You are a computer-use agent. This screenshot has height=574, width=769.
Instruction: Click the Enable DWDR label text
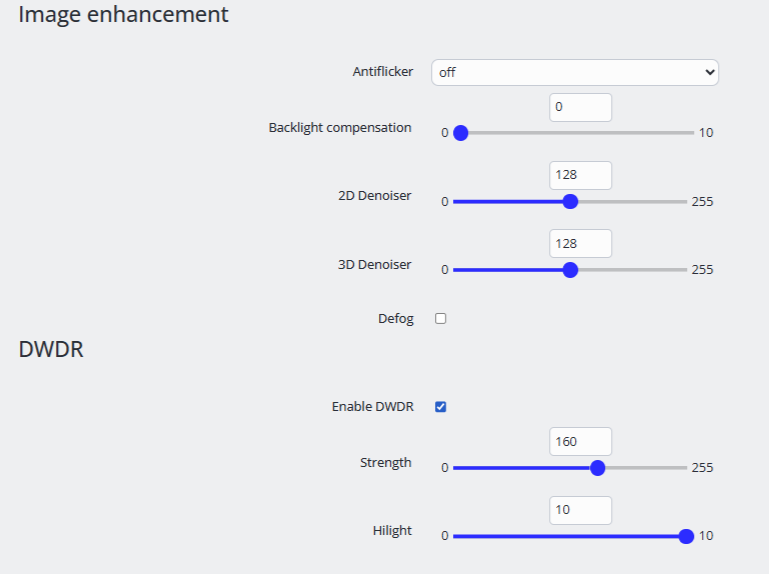coord(372,407)
